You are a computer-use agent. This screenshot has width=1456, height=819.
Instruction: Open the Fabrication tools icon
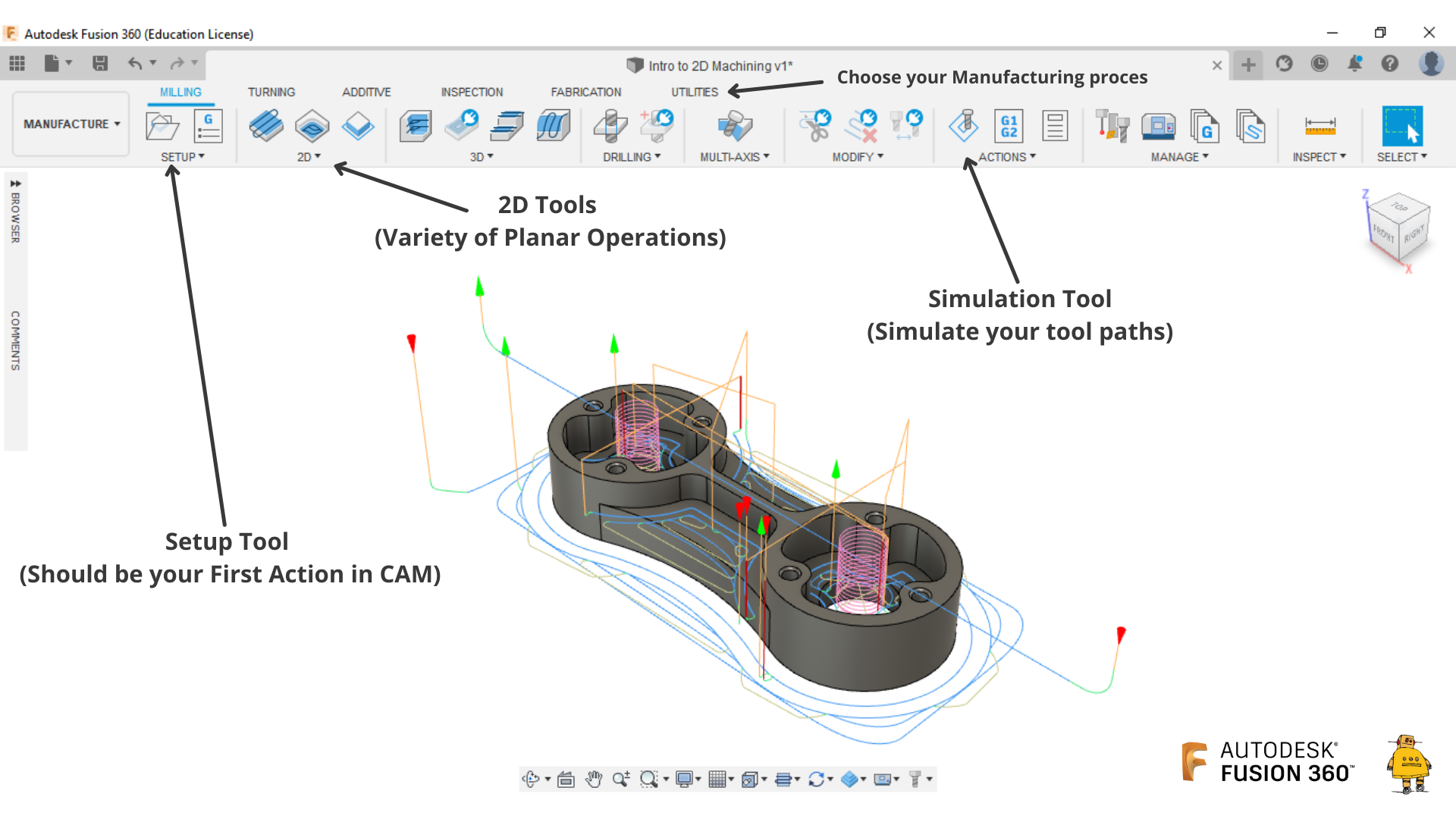[x=588, y=91]
